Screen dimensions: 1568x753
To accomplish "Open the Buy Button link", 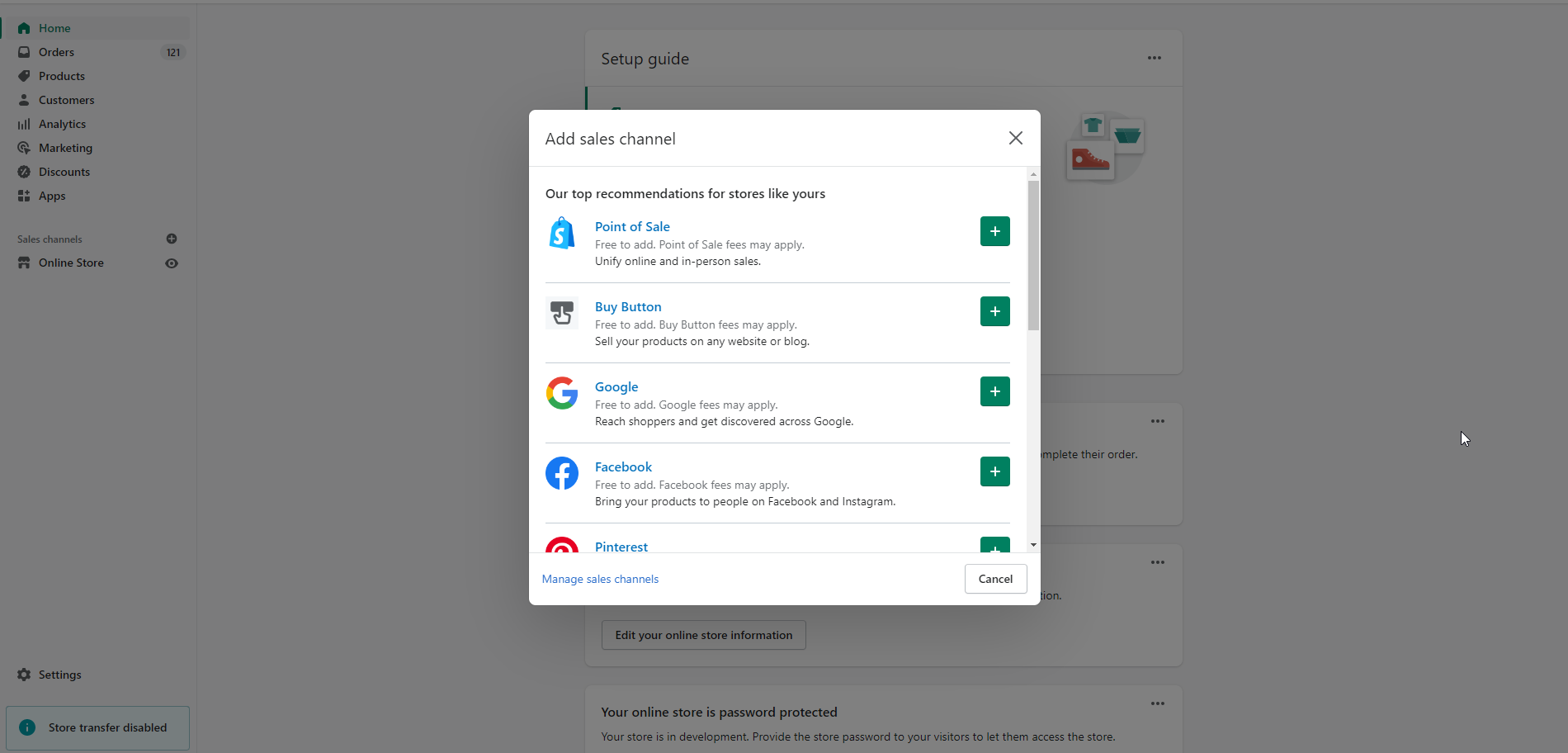I will (628, 306).
